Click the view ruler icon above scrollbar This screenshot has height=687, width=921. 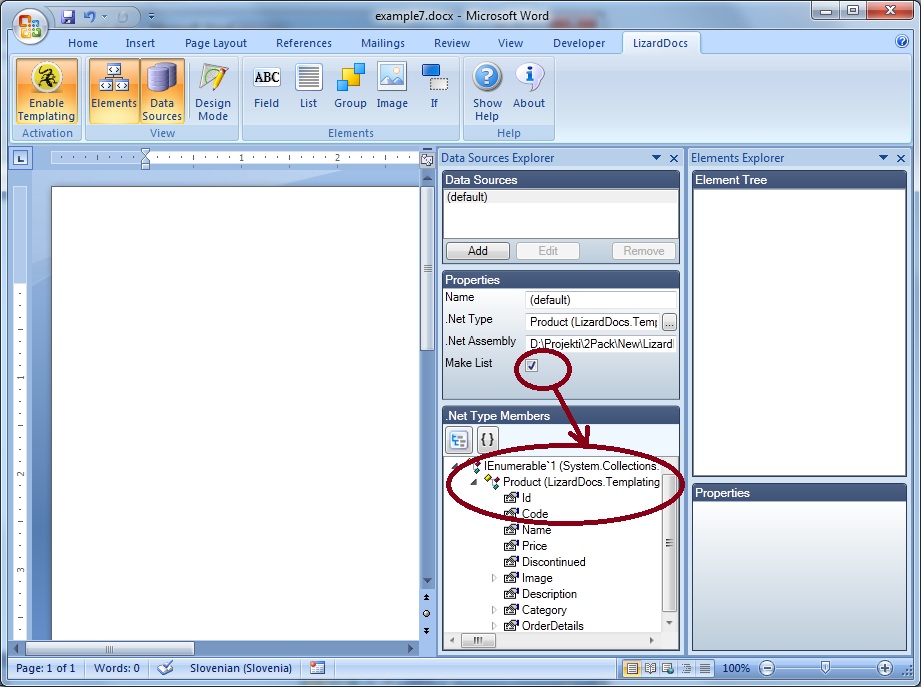[427, 159]
